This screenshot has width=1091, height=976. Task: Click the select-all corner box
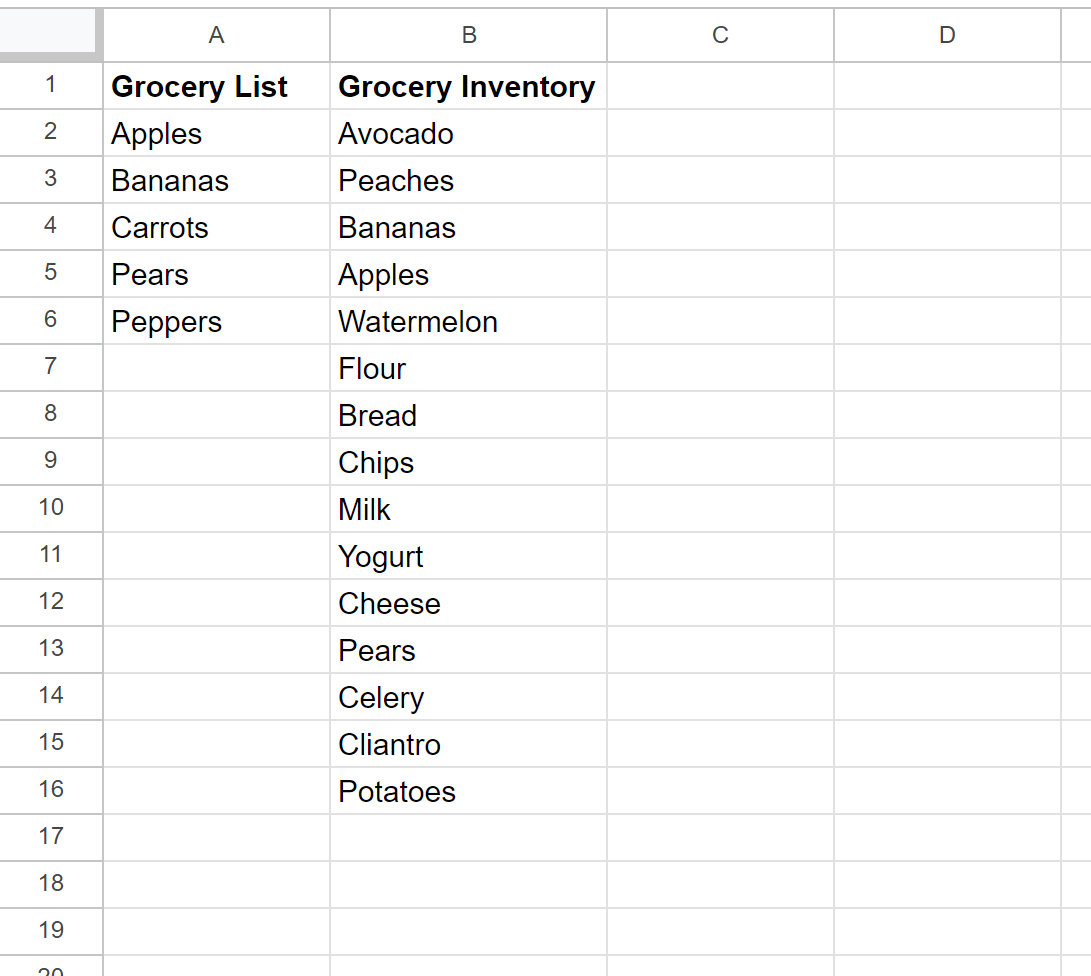(50, 34)
